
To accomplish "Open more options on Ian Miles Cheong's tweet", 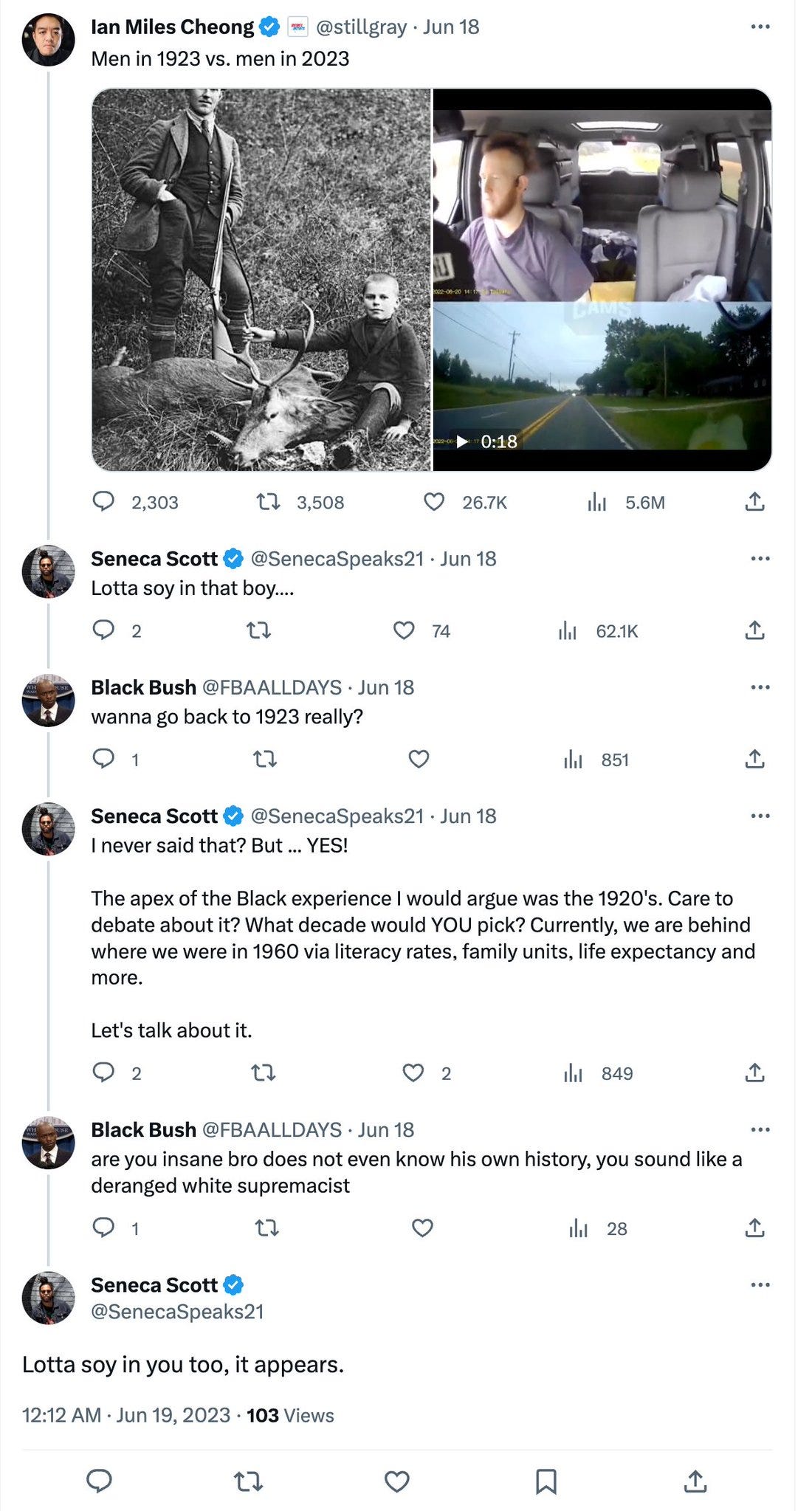I will click(760, 27).
